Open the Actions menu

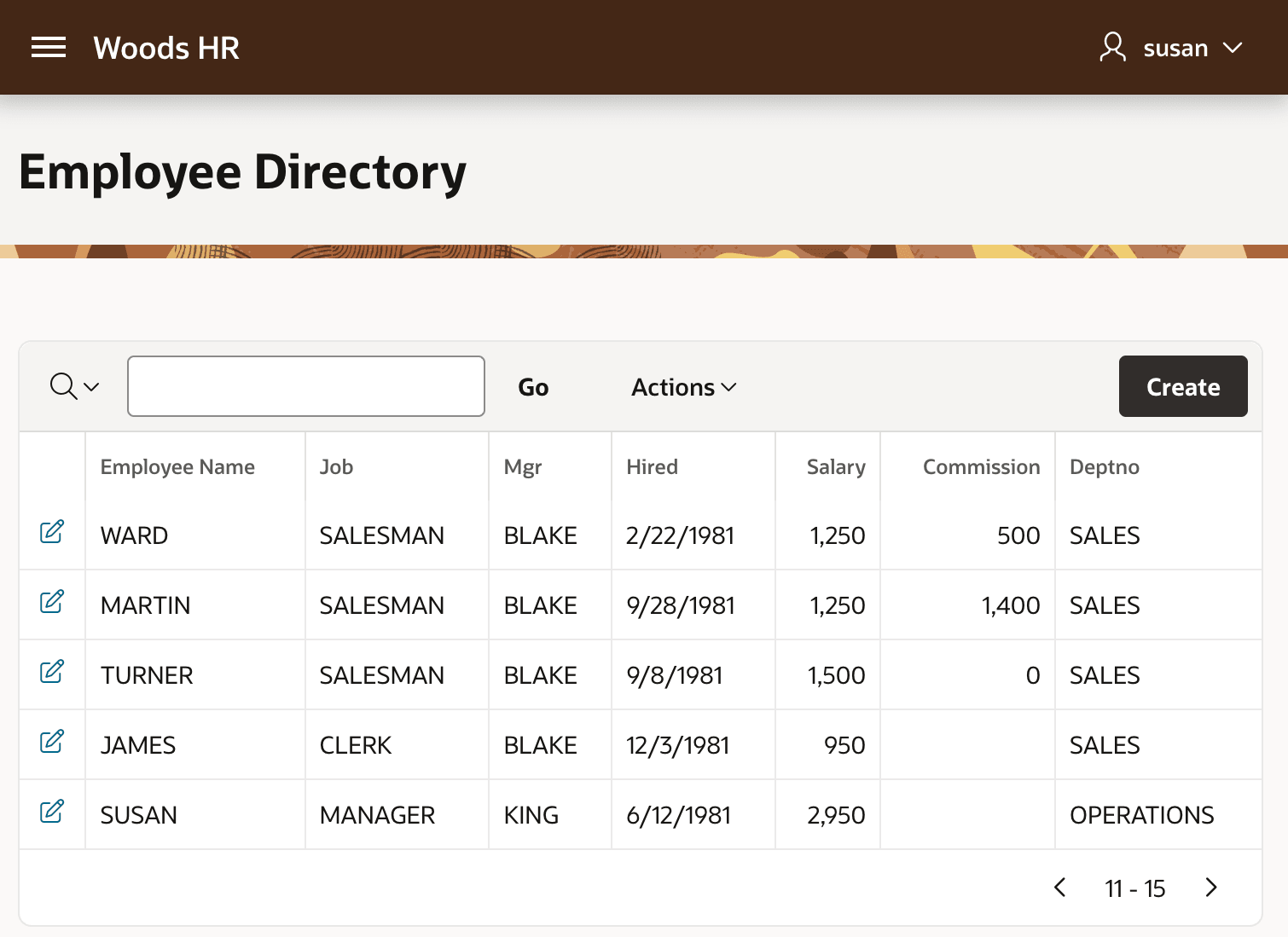click(x=683, y=387)
